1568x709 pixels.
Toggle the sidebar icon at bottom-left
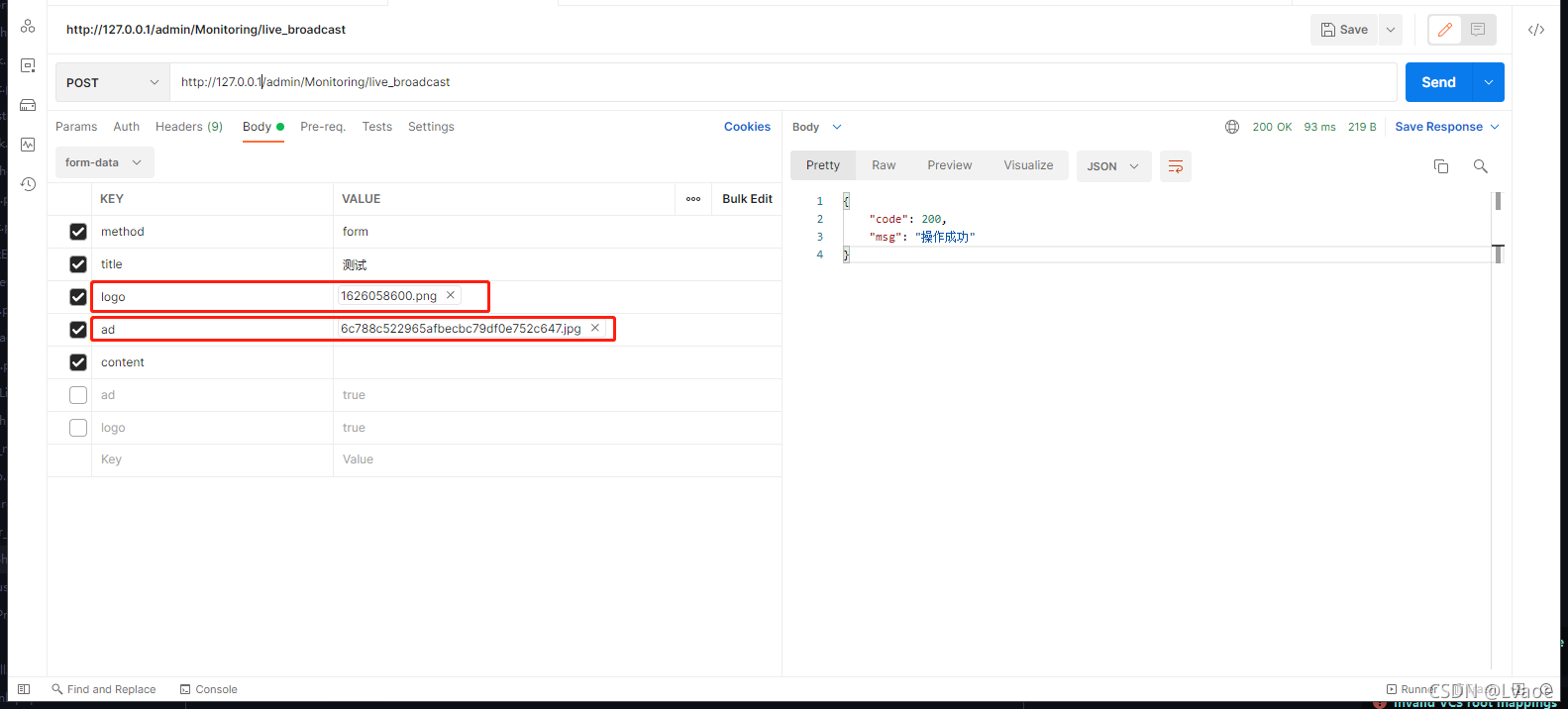(24, 689)
